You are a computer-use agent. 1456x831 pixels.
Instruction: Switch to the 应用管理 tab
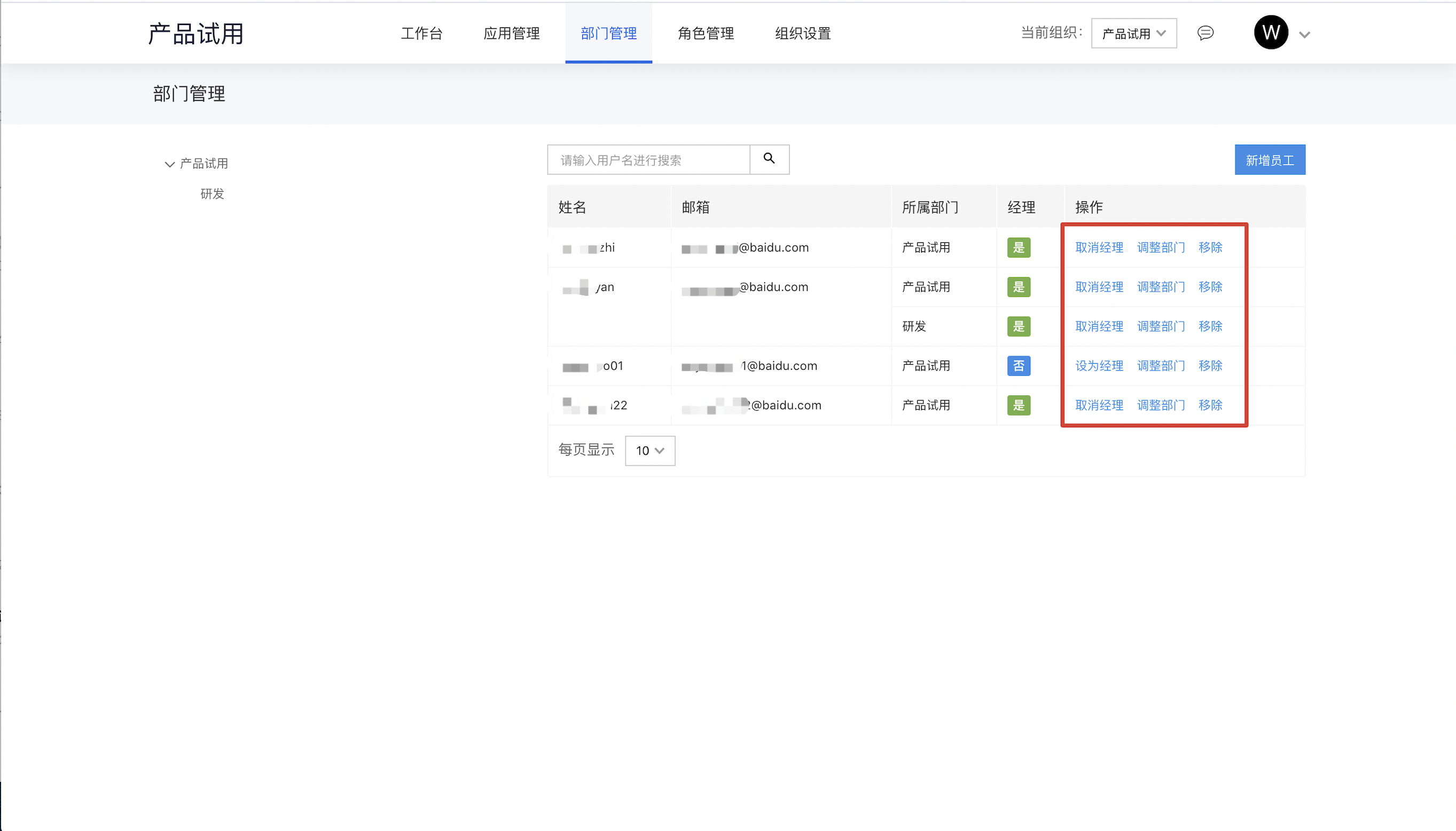pos(511,34)
